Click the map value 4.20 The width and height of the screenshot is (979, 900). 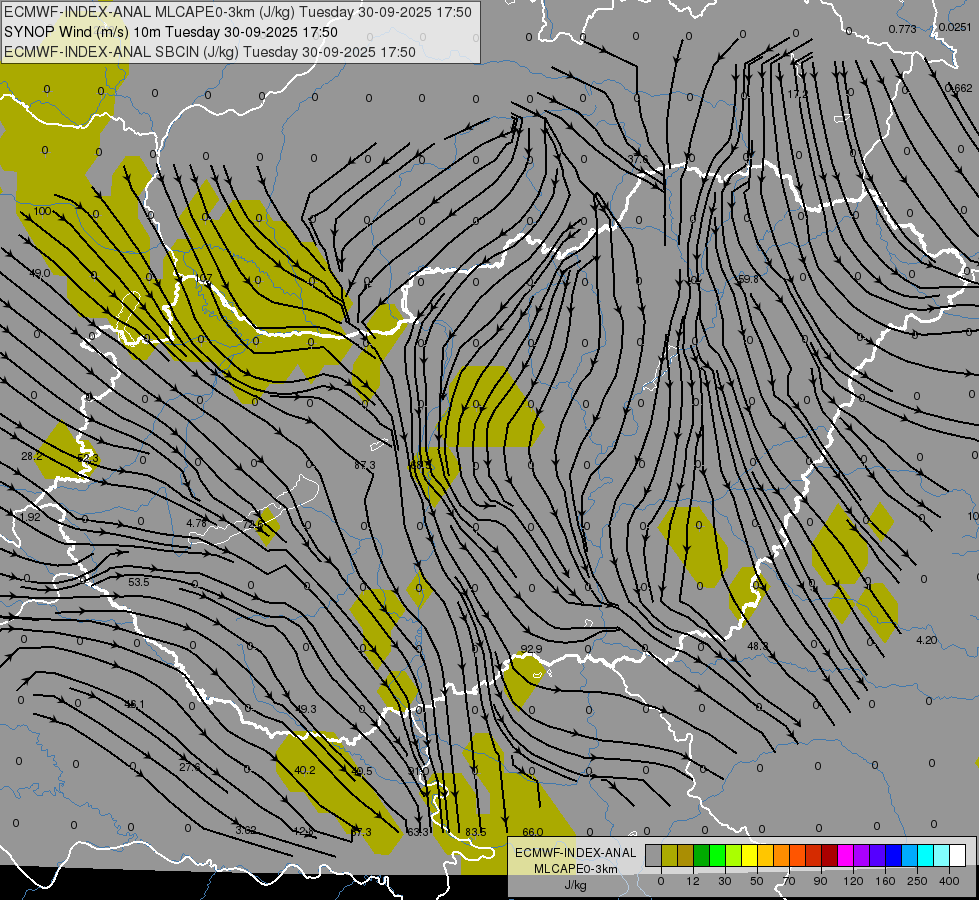click(927, 640)
